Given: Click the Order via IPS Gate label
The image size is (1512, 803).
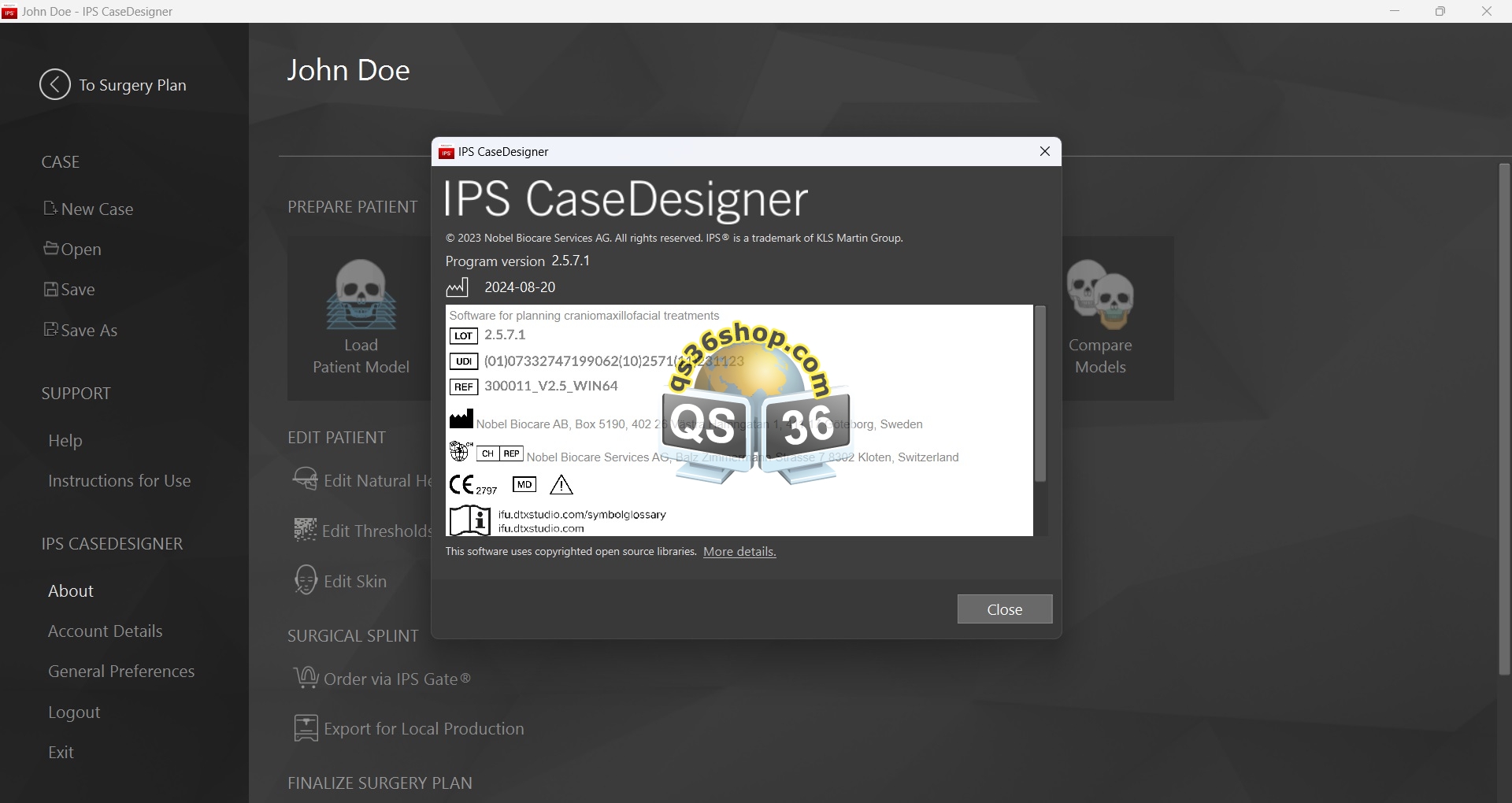Looking at the screenshot, I should [x=397, y=679].
